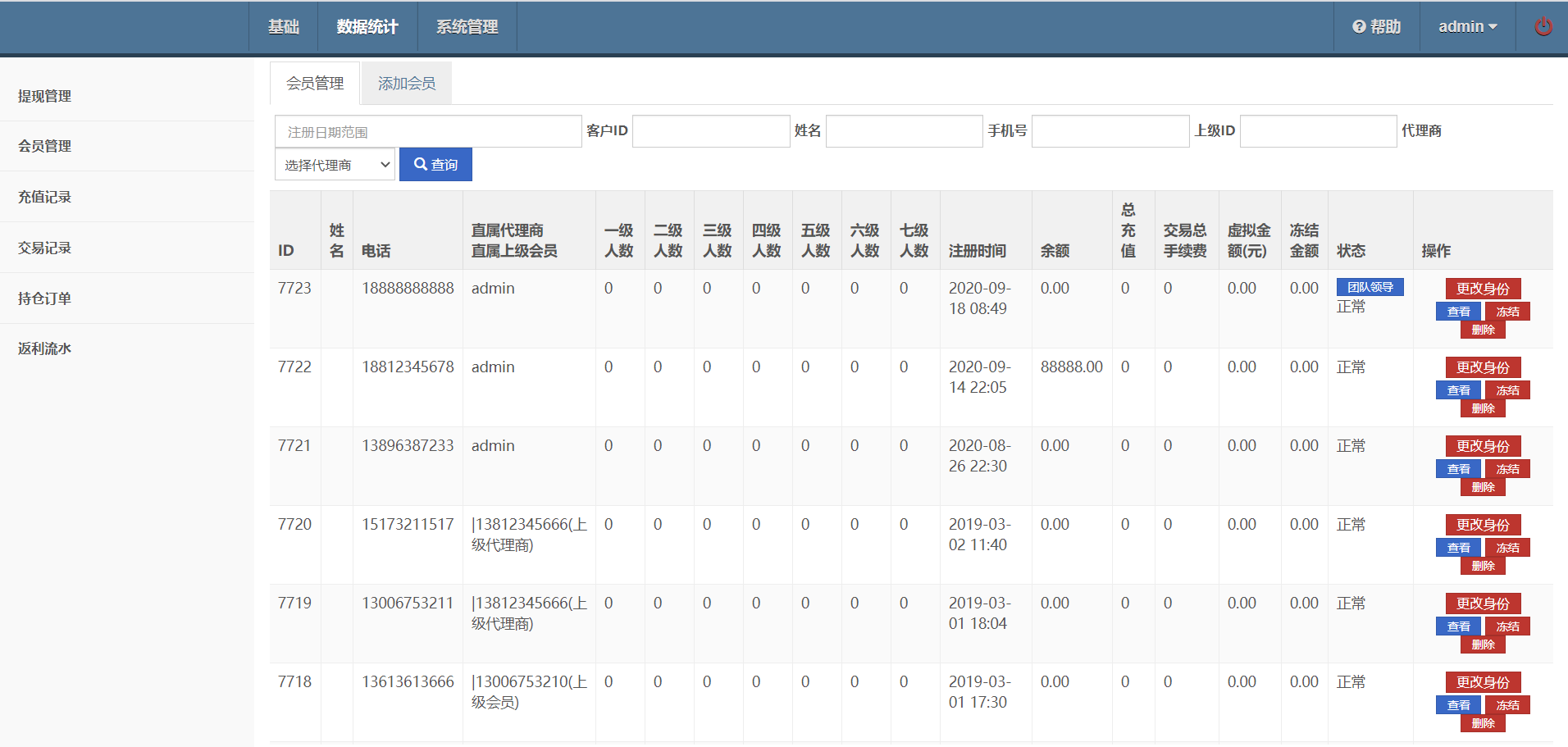This screenshot has height=747, width=1568.
Task: Focus the 手机号 input field
Action: (x=1110, y=131)
